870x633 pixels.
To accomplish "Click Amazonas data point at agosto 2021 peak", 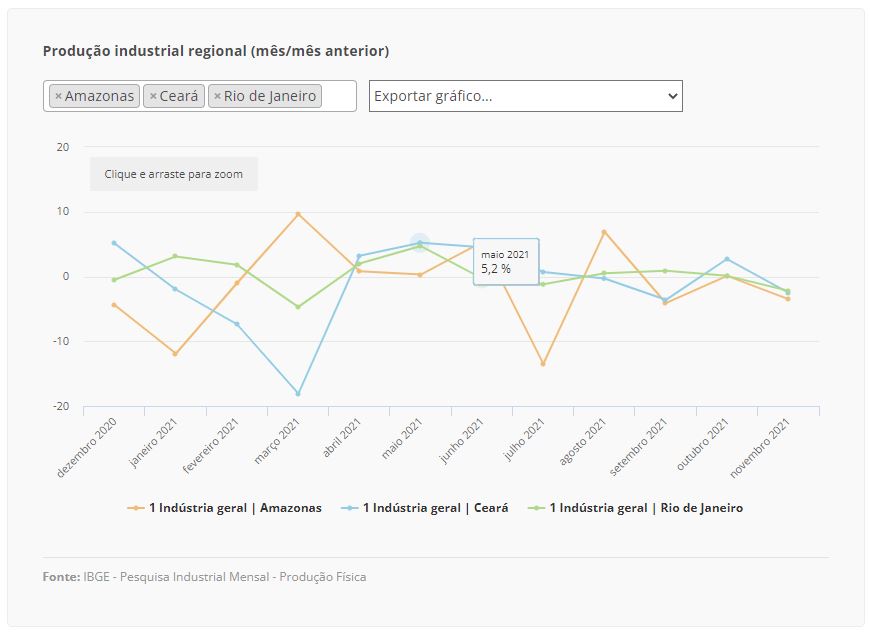I will pyautogui.click(x=604, y=232).
